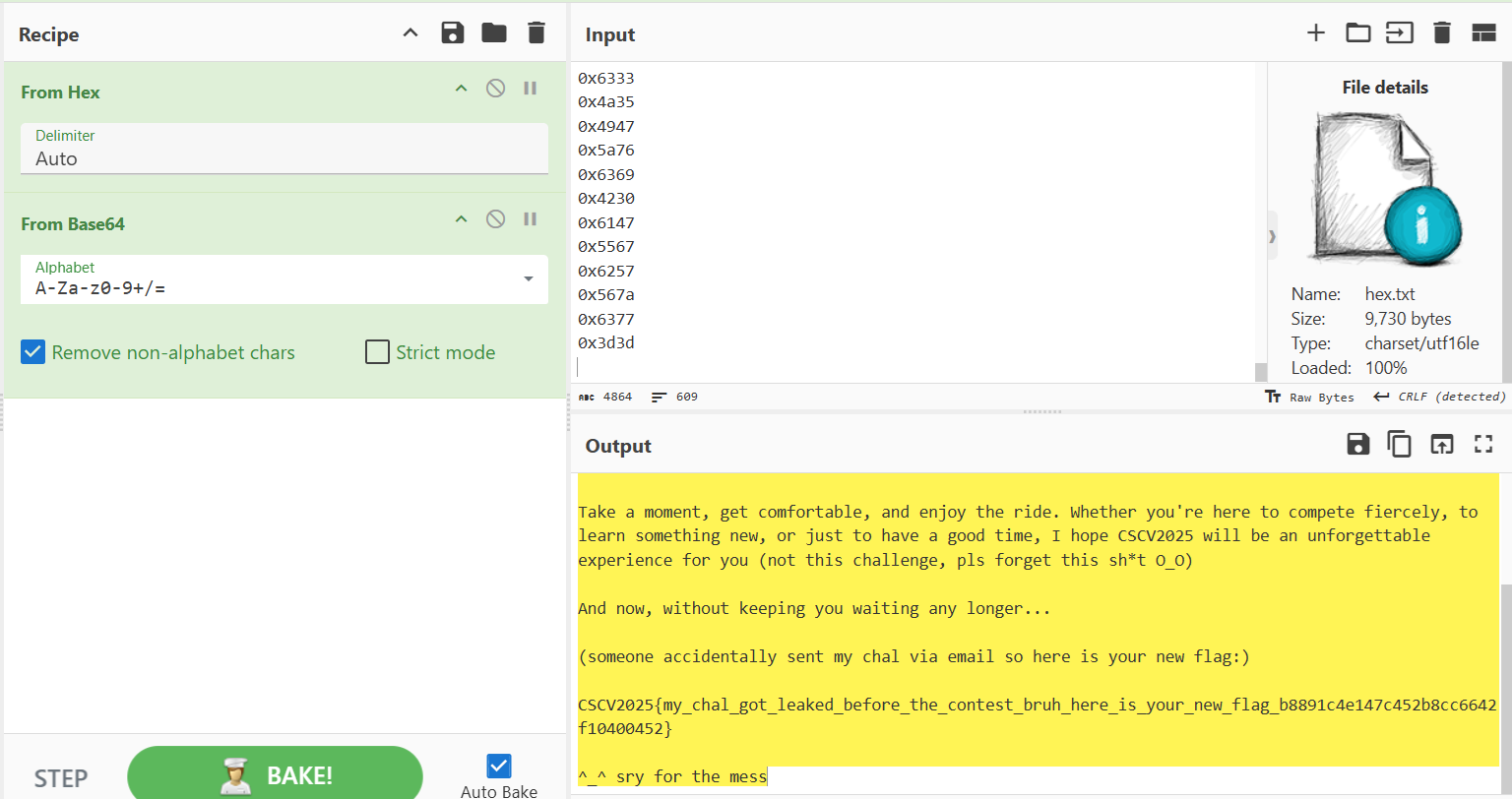Clear input and output trash icon
The width and height of the screenshot is (1512, 799).
1442,33
